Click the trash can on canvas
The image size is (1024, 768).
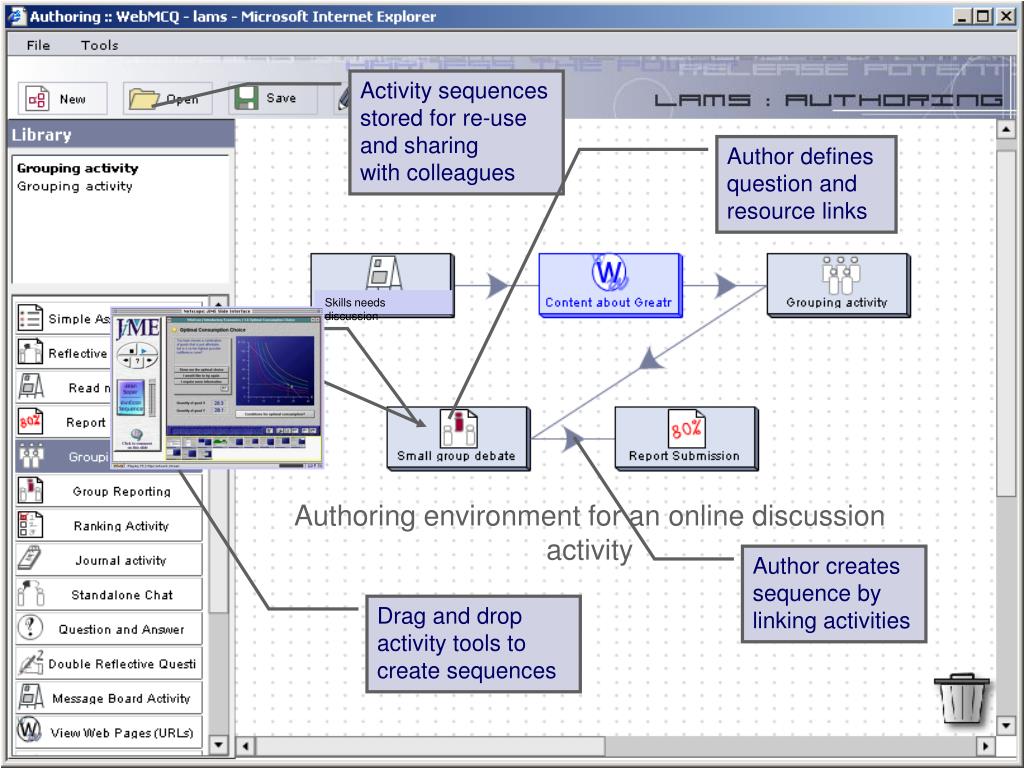[963, 697]
